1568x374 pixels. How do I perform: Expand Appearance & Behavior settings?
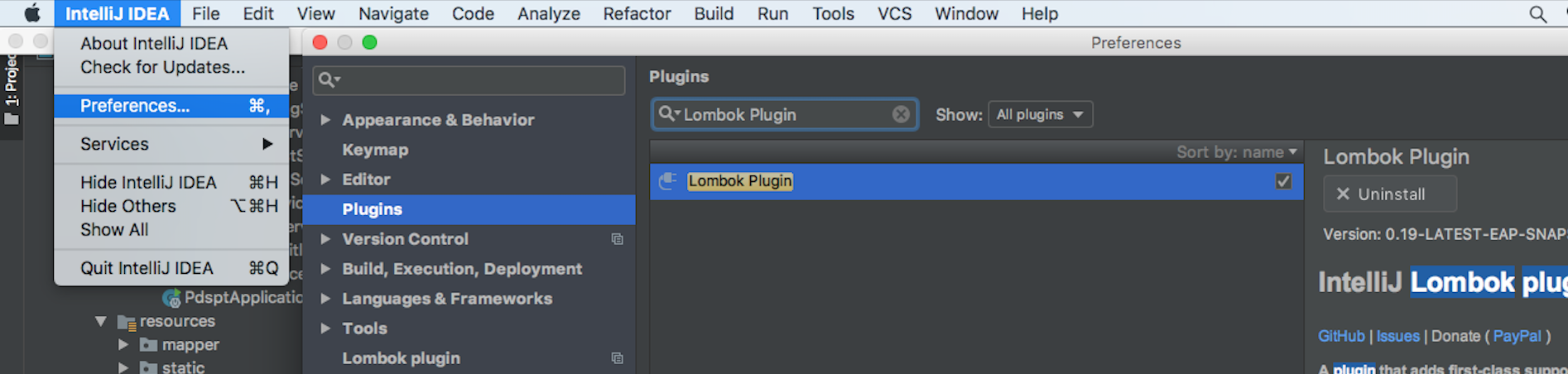tap(326, 120)
